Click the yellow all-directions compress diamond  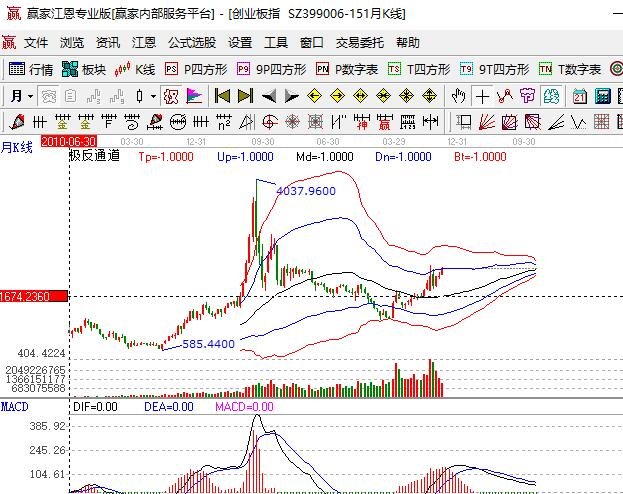406,96
